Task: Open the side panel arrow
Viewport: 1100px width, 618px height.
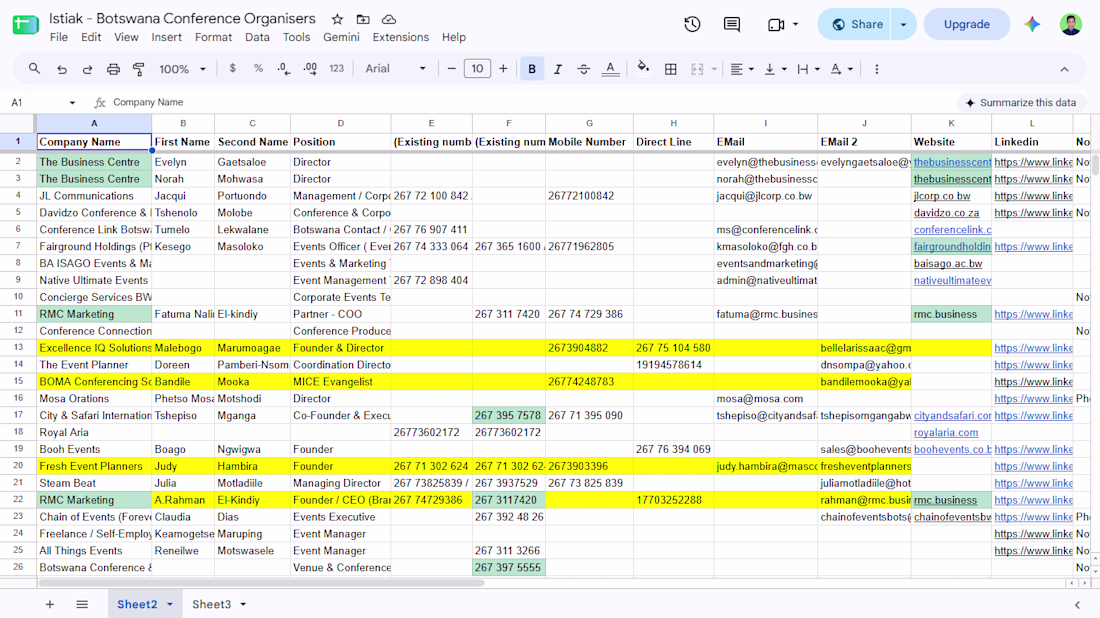Action: coord(1078,605)
